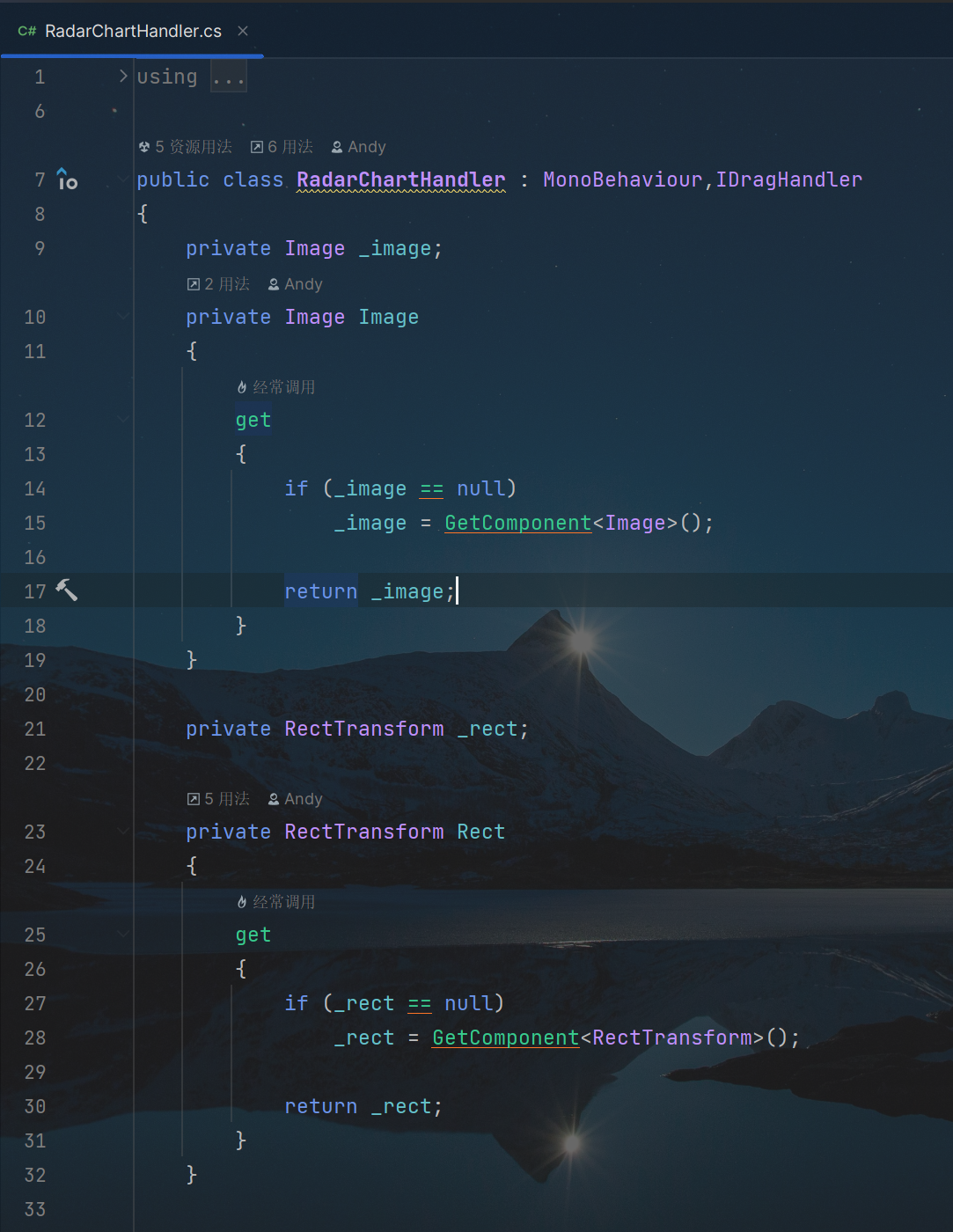The height and width of the screenshot is (1232, 953).
Task: Click the hammer quick-action icon on line 17
Action: (67, 590)
